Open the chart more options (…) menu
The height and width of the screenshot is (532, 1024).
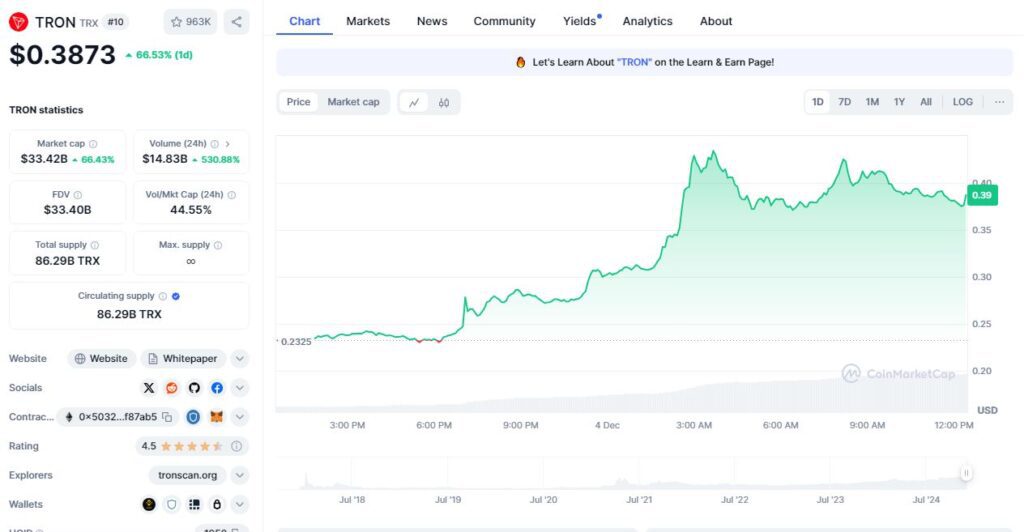(x=999, y=102)
